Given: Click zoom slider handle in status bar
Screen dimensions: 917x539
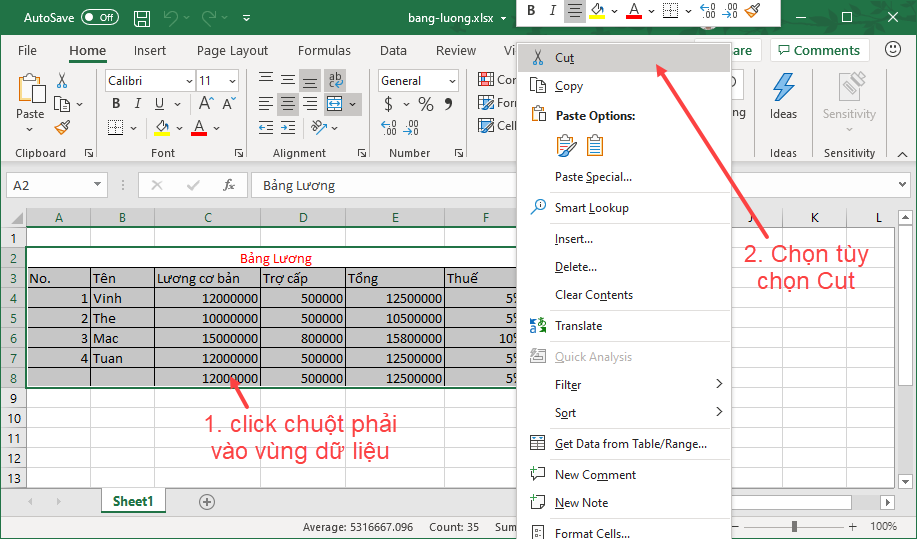Looking at the screenshot, I should click(x=794, y=527).
